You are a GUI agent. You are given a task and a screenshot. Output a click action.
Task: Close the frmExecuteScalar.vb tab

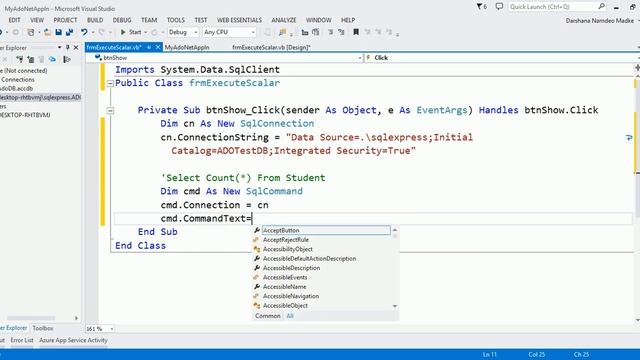pos(158,47)
